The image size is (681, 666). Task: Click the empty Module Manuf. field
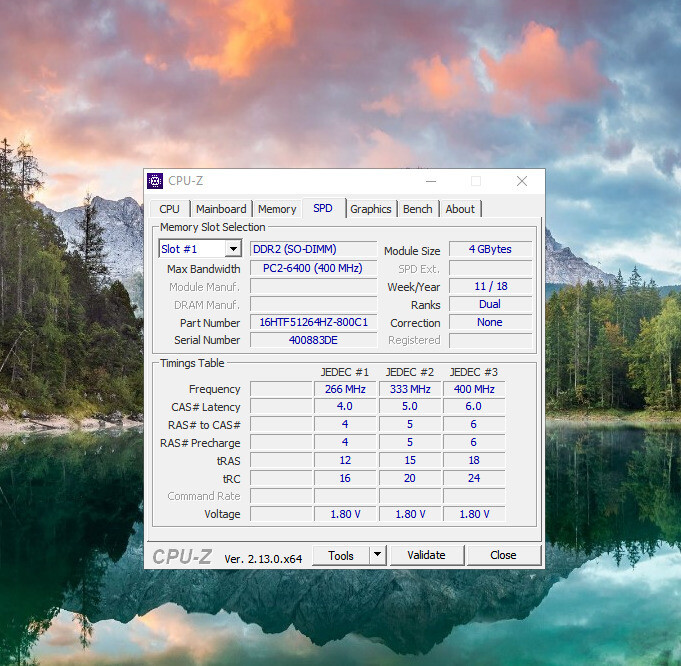point(313,287)
